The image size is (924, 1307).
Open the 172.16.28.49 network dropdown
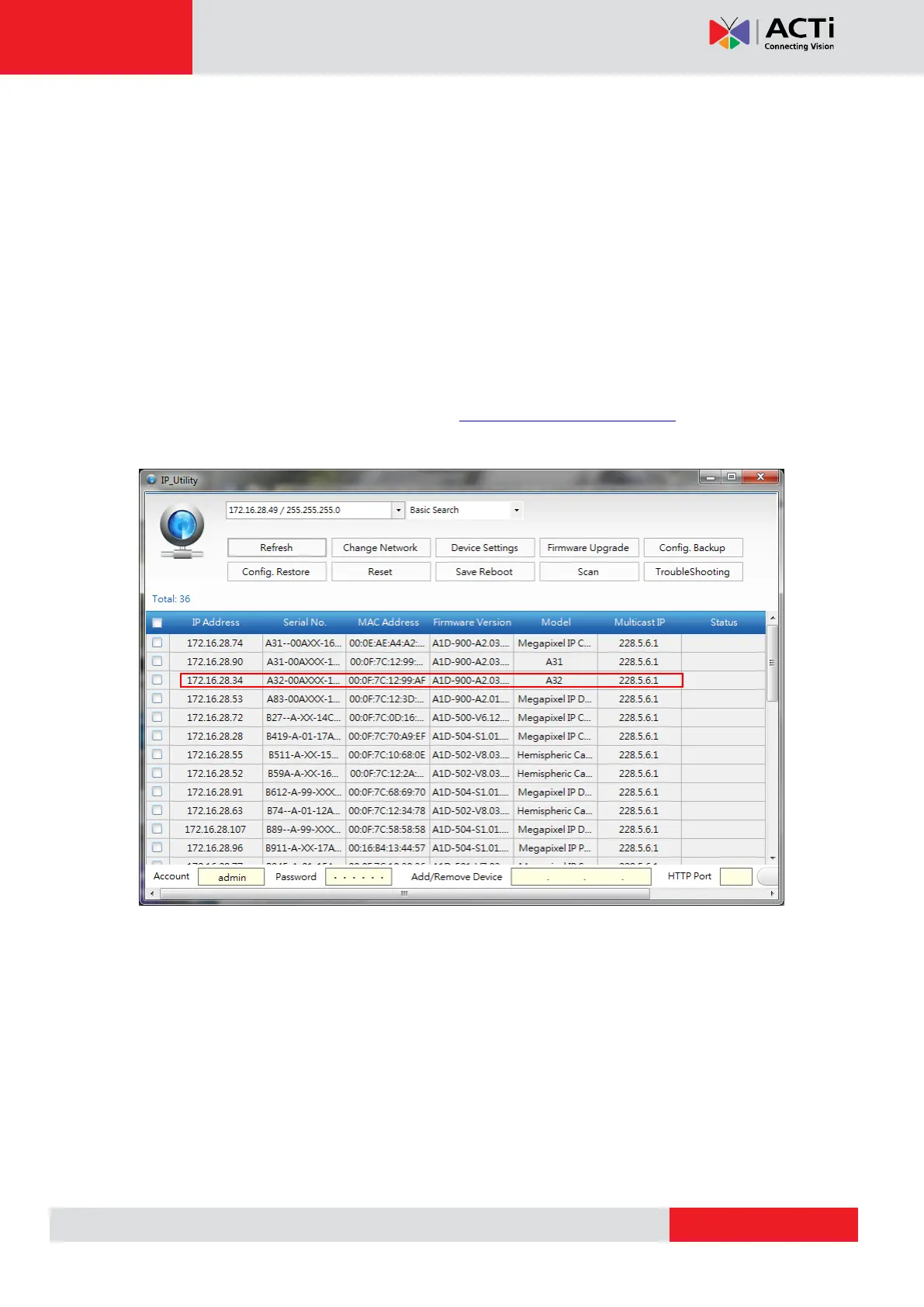pyautogui.click(x=399, y=510)
